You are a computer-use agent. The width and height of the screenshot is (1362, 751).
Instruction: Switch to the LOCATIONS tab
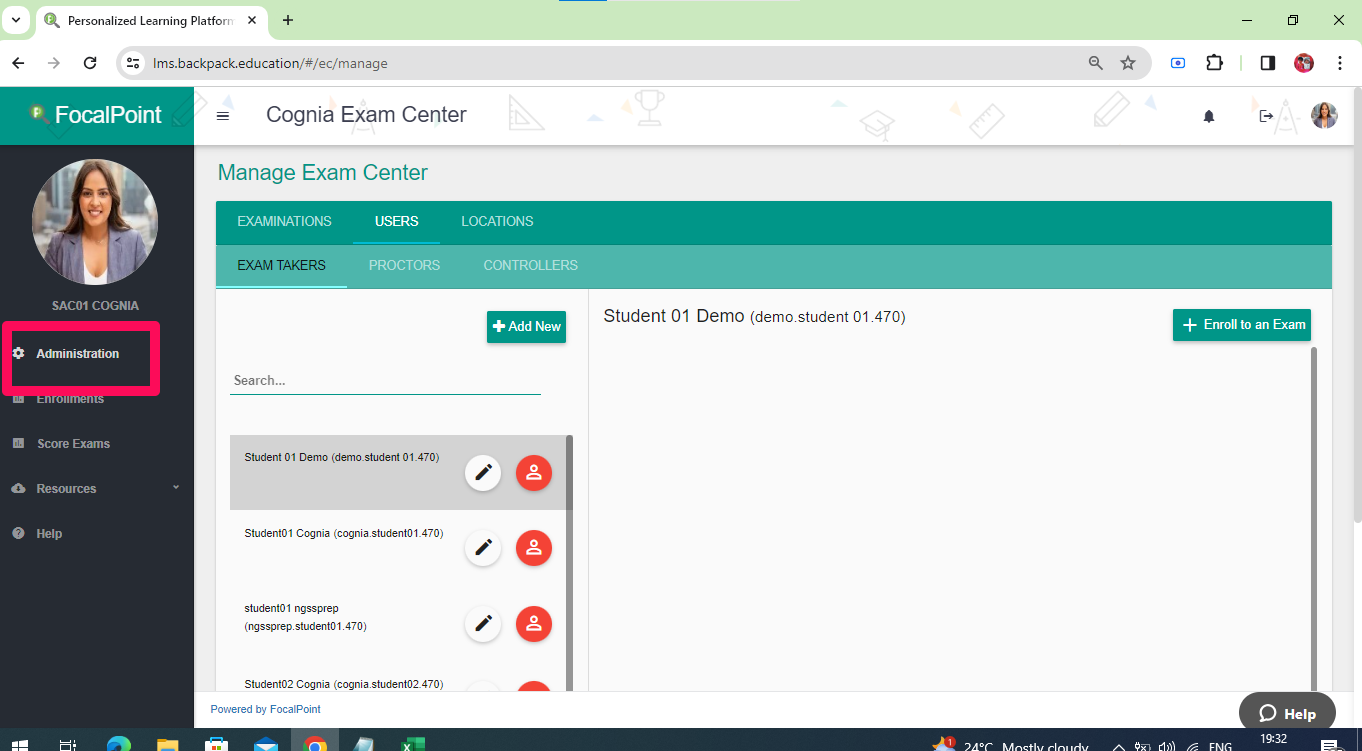point(497,221)
